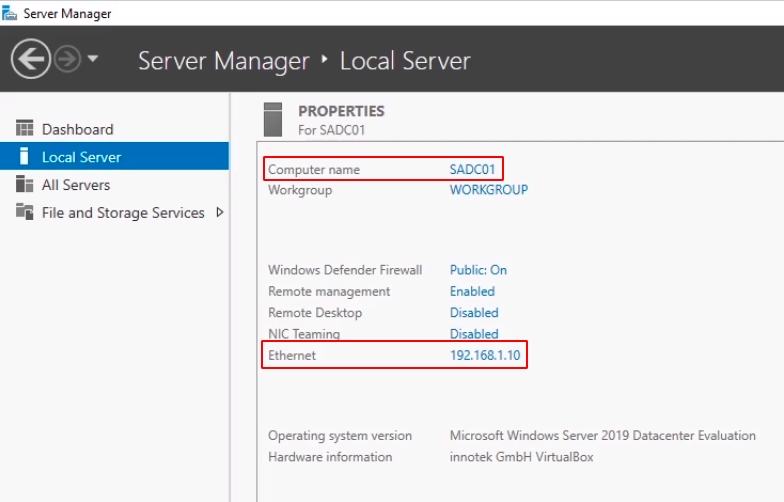Click the All Servers icon

coord(24,184)
